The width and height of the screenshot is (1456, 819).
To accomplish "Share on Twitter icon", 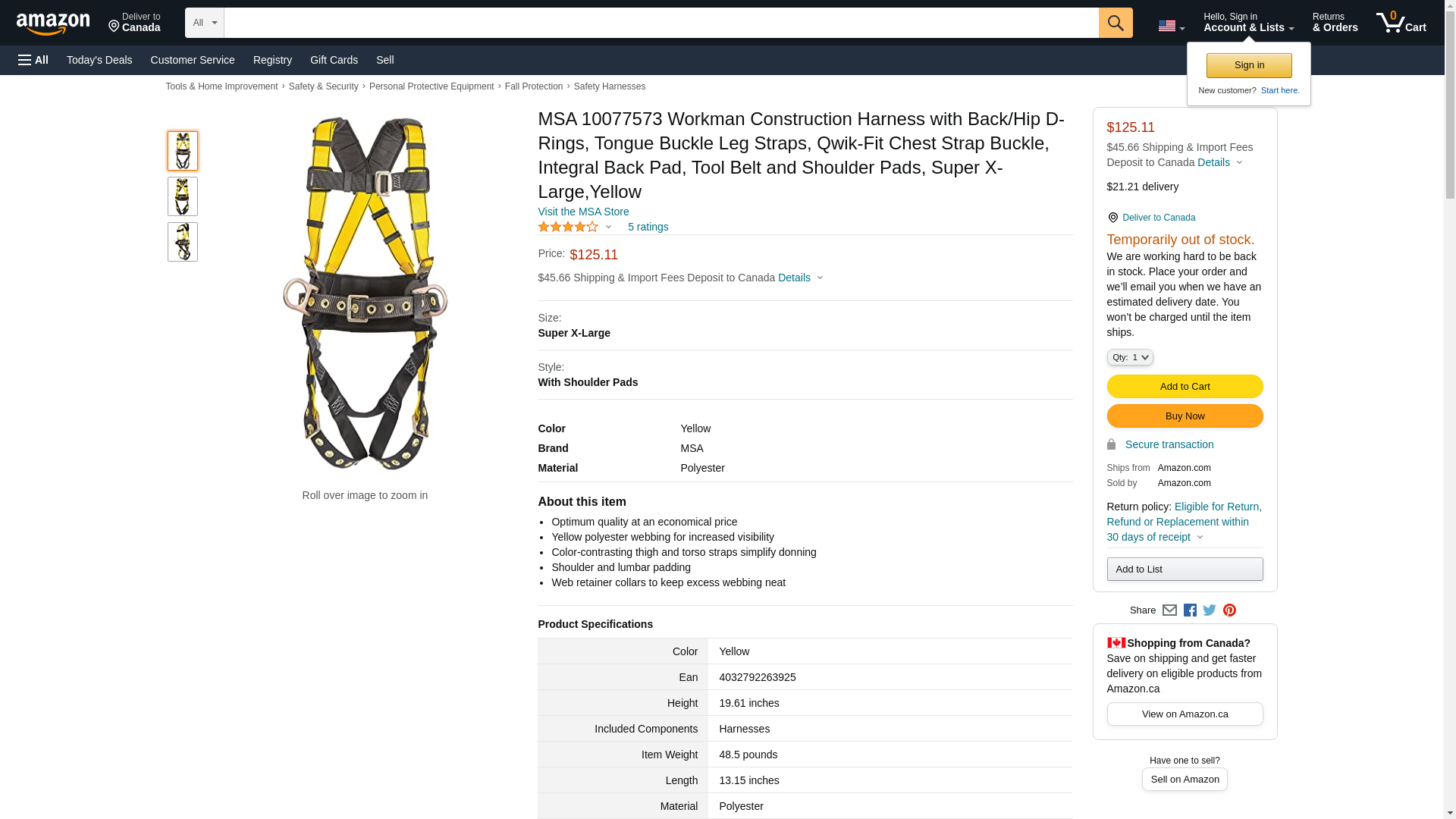I will [1210, 610].
